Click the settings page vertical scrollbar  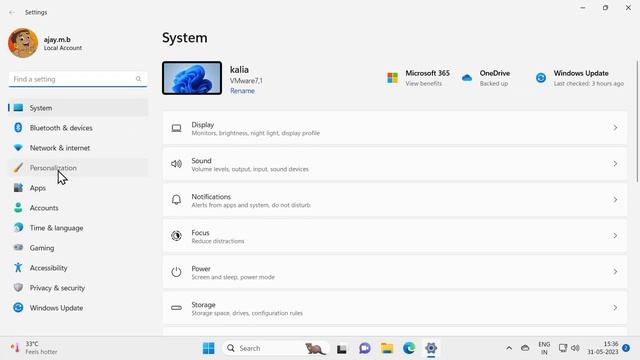point(637,121)
